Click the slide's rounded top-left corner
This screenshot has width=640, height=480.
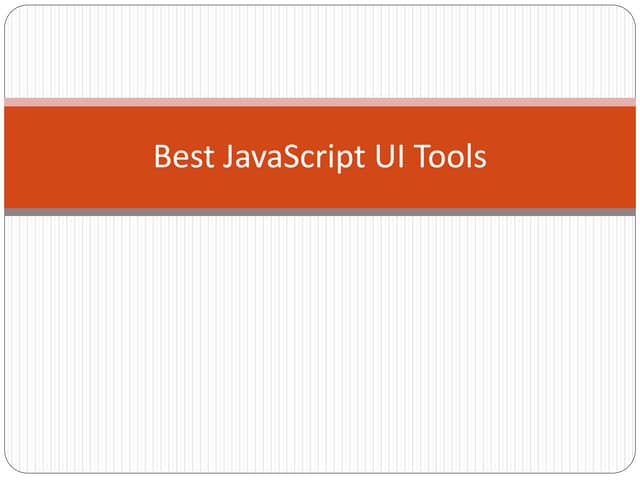point(12,12)
